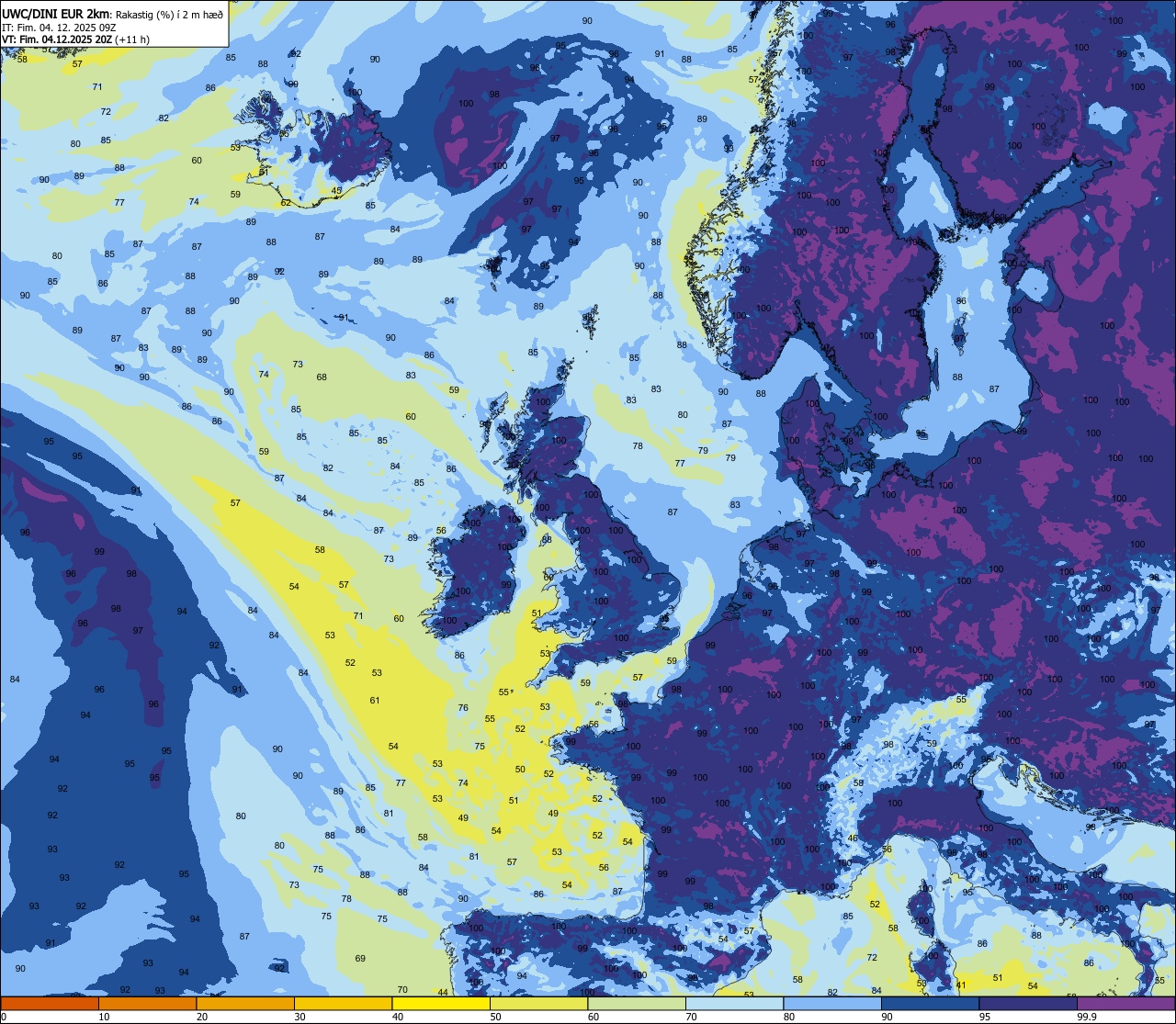Pick the light blue 80–90 legend swatch

[832, 1003]
